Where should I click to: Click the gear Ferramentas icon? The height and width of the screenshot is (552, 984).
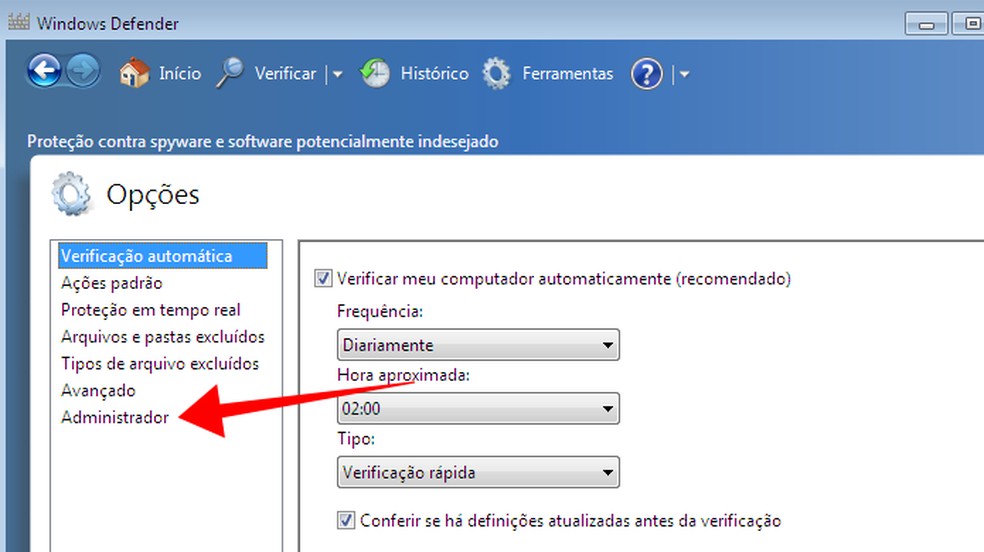point(496,73)
